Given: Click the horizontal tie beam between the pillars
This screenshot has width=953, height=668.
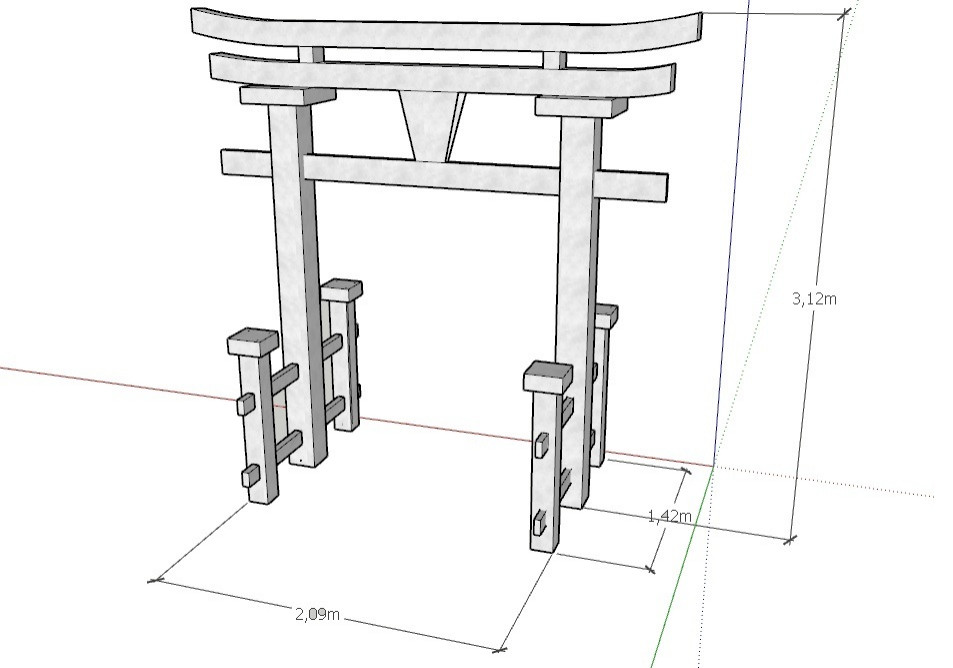Looking at the screenshot, I should point(430,174).
